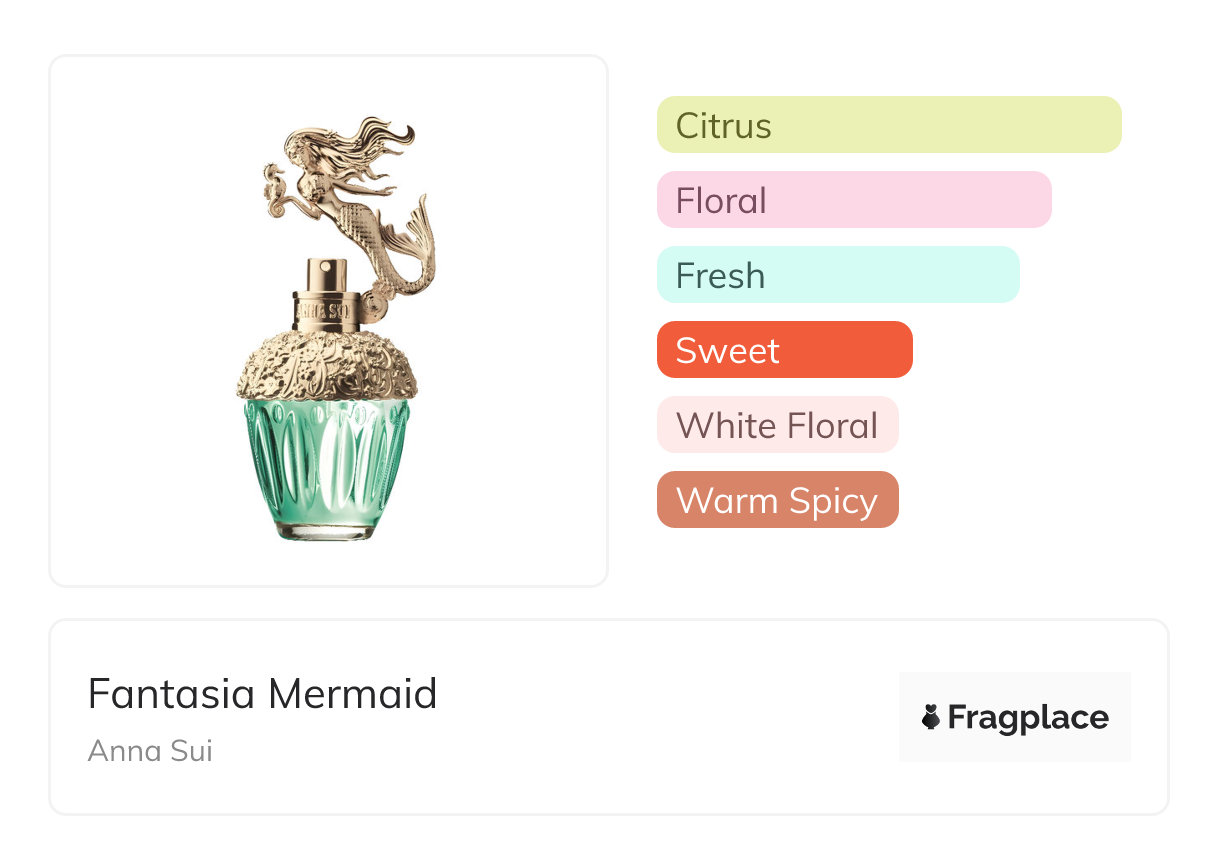1218x864 pixels.
Task: Click the Warm Spicy accord bar
Action: (x=777, y=500)
